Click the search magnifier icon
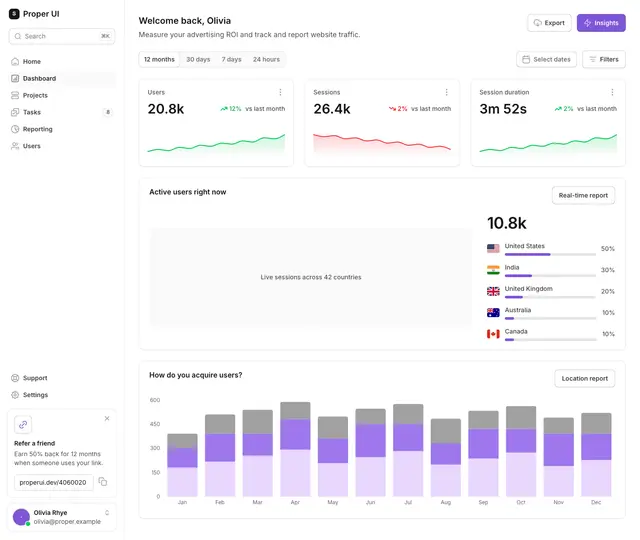640x540 pixels. pyautogui.click(x=18, y=36)
